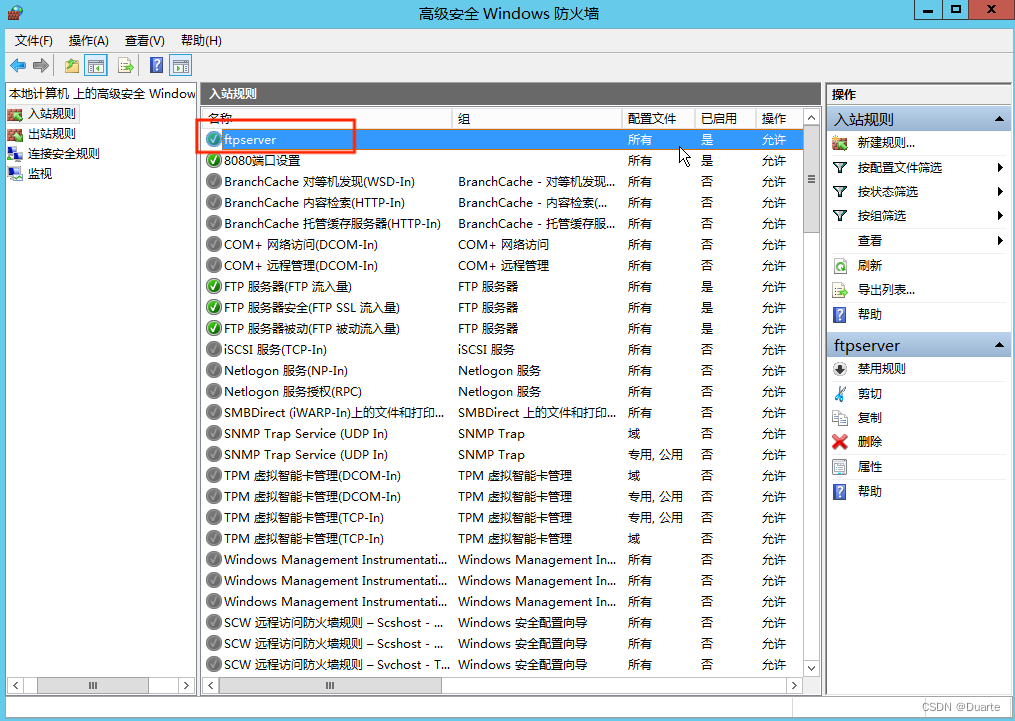The image size is (1015, 721).
Task: Toggle the action pane toolbar icon
Action: 181,65
